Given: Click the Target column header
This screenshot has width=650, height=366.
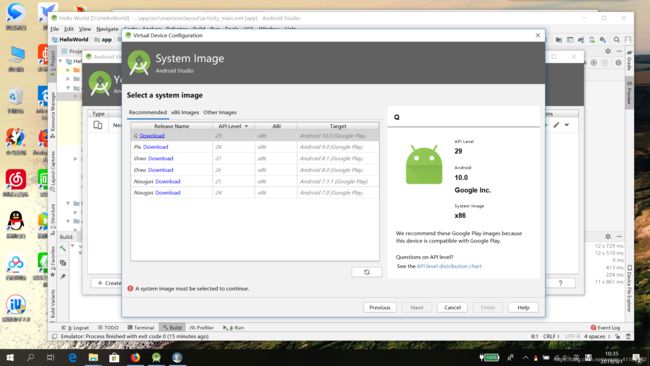Looking at the screenshot, I should [338, 126].
